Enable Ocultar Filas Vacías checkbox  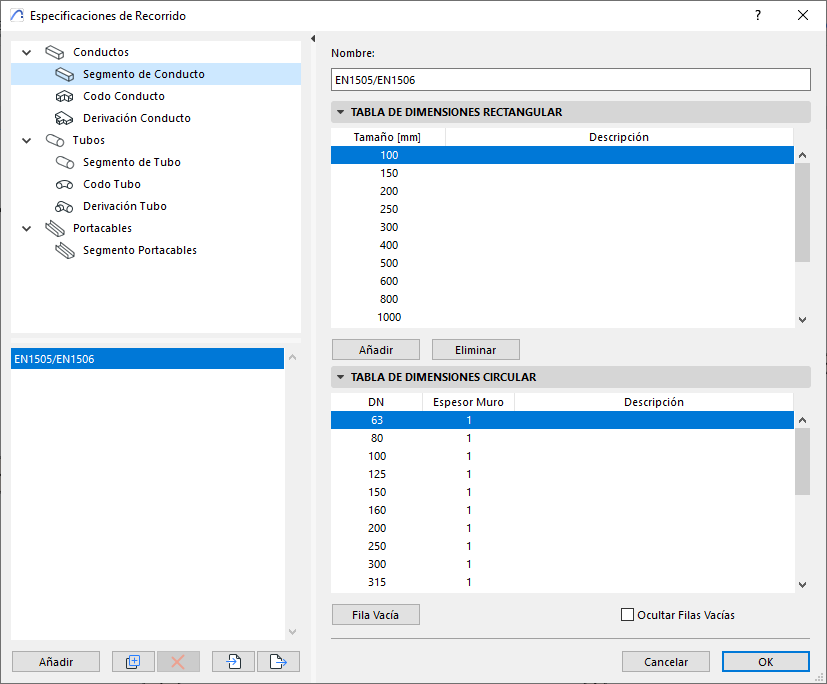pyautogui.click(x=628, y=615)
